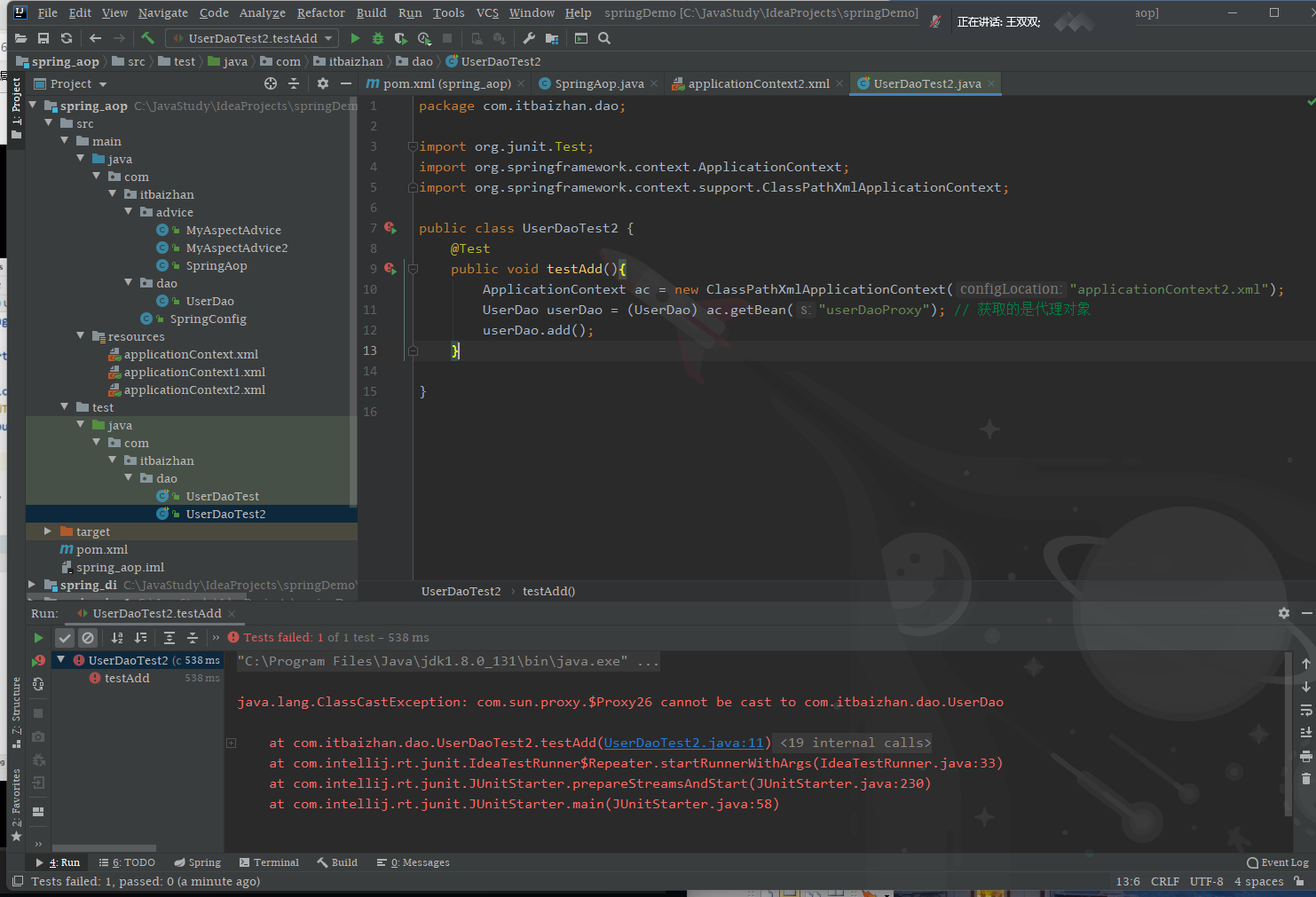
Task: Toggle sort alphabetically in test runner
Action: click(117, 637)
